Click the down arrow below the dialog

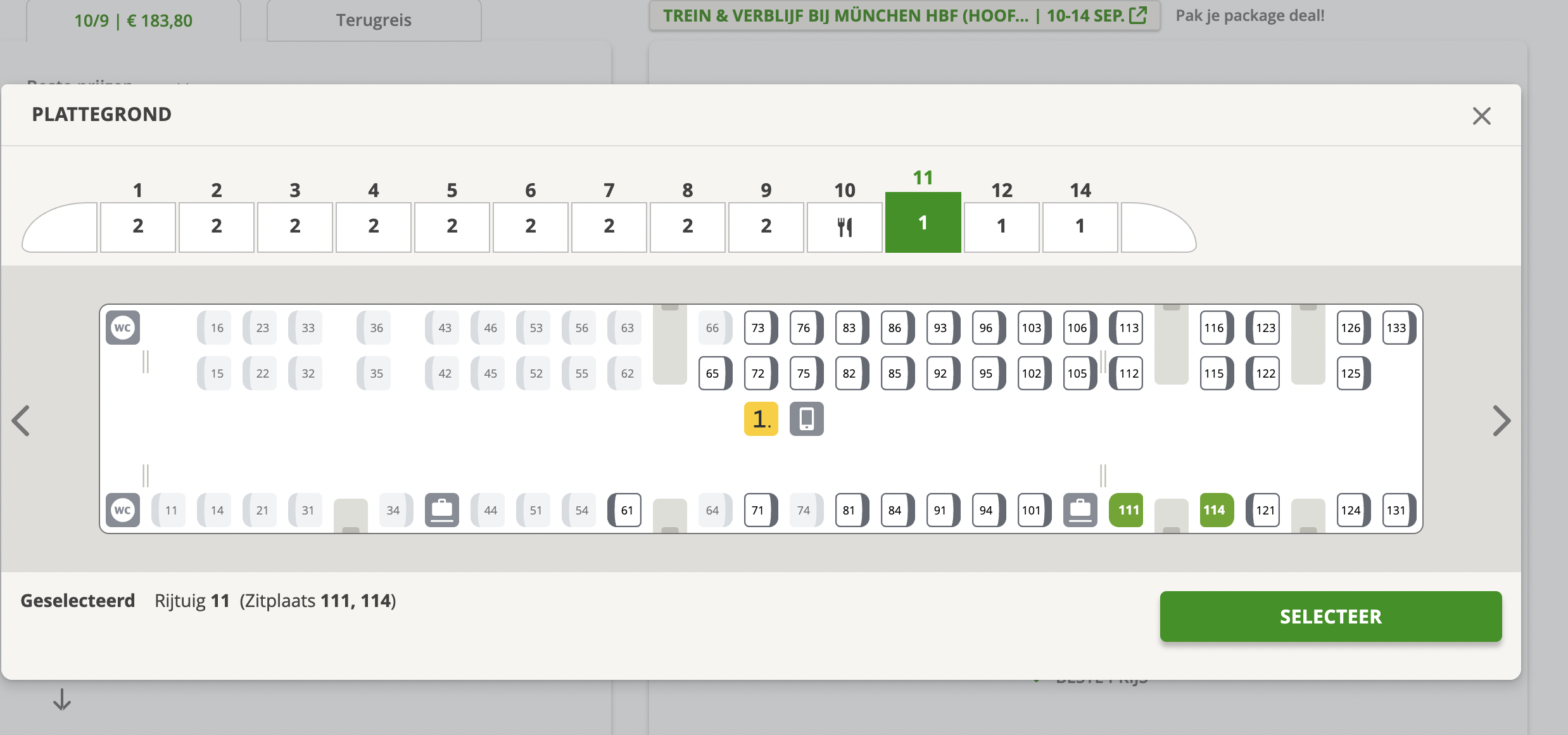(61, 700)
